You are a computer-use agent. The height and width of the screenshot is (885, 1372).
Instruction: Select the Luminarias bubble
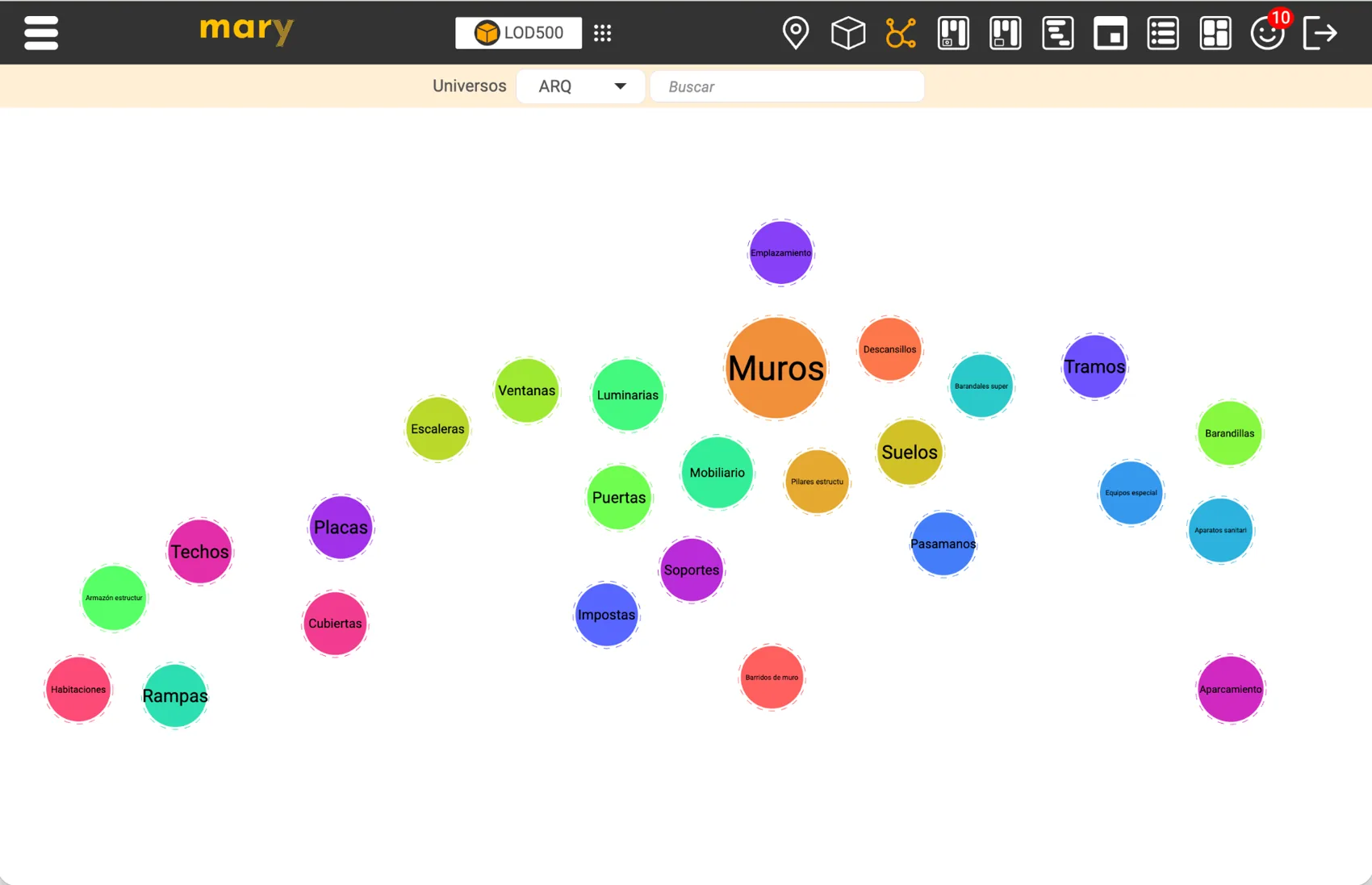[628, 395]
